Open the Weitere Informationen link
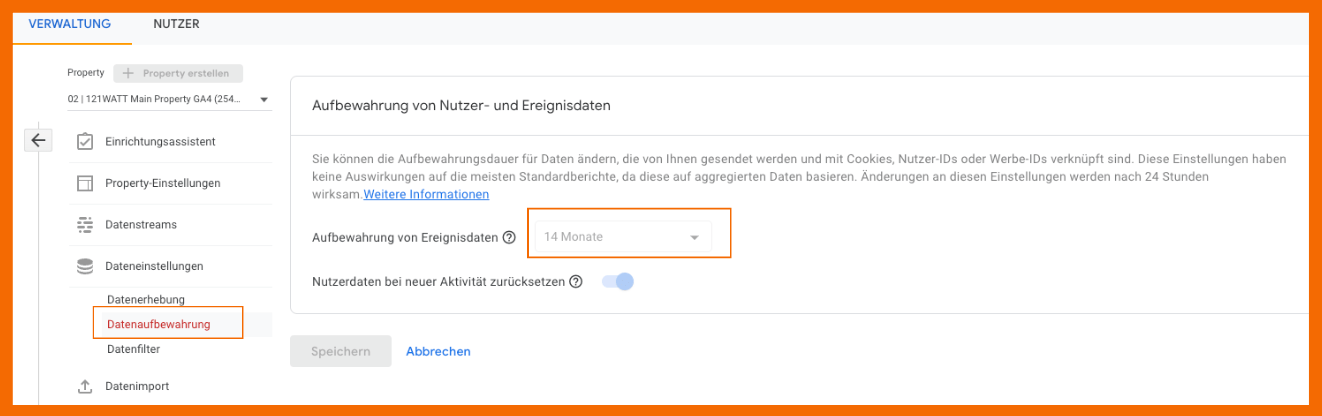 tap(426, 194)
